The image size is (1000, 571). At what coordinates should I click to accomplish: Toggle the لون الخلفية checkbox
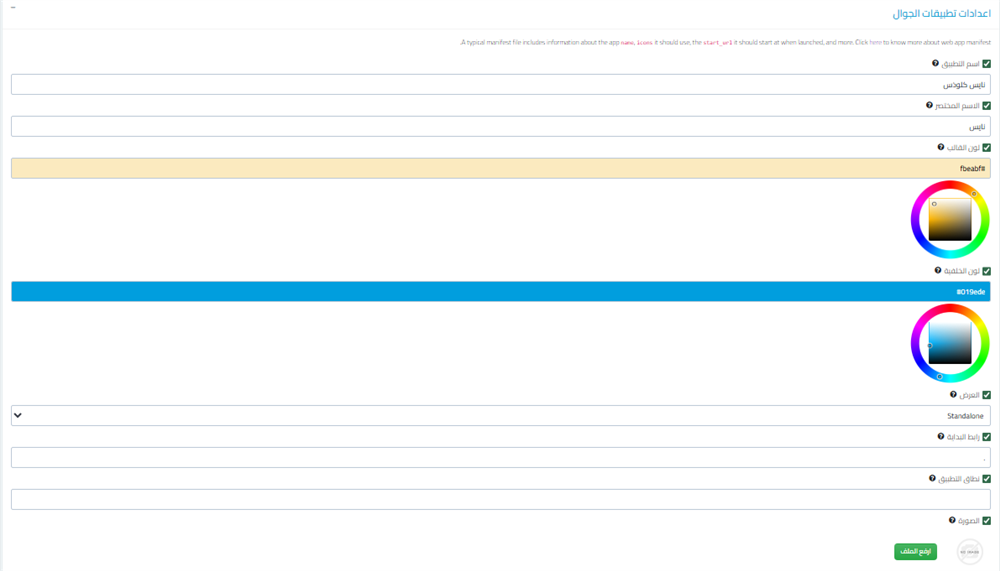986,271
